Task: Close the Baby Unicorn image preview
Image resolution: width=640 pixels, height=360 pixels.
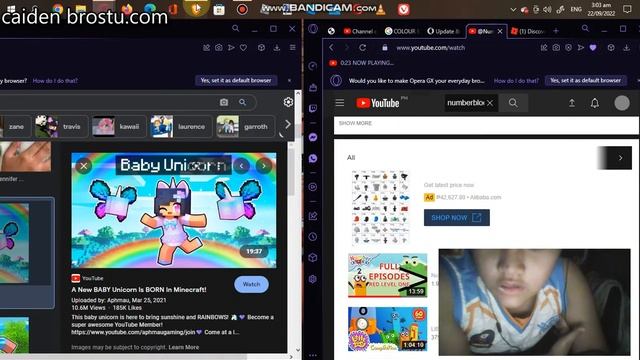Action: [x=84, y=166]
